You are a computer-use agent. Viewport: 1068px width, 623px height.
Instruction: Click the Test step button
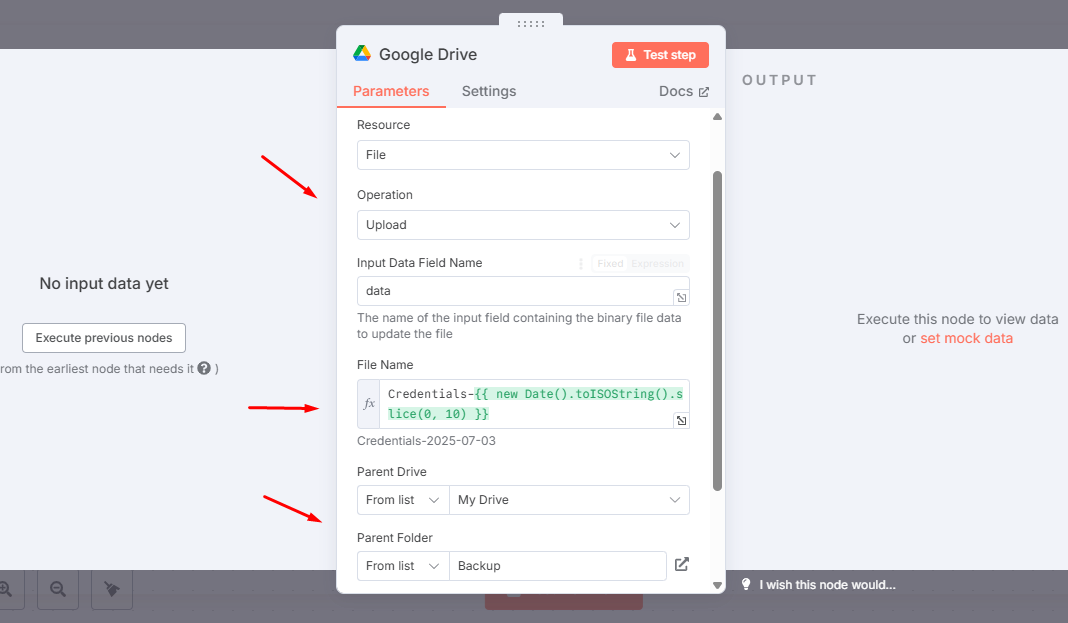(660, 55)
